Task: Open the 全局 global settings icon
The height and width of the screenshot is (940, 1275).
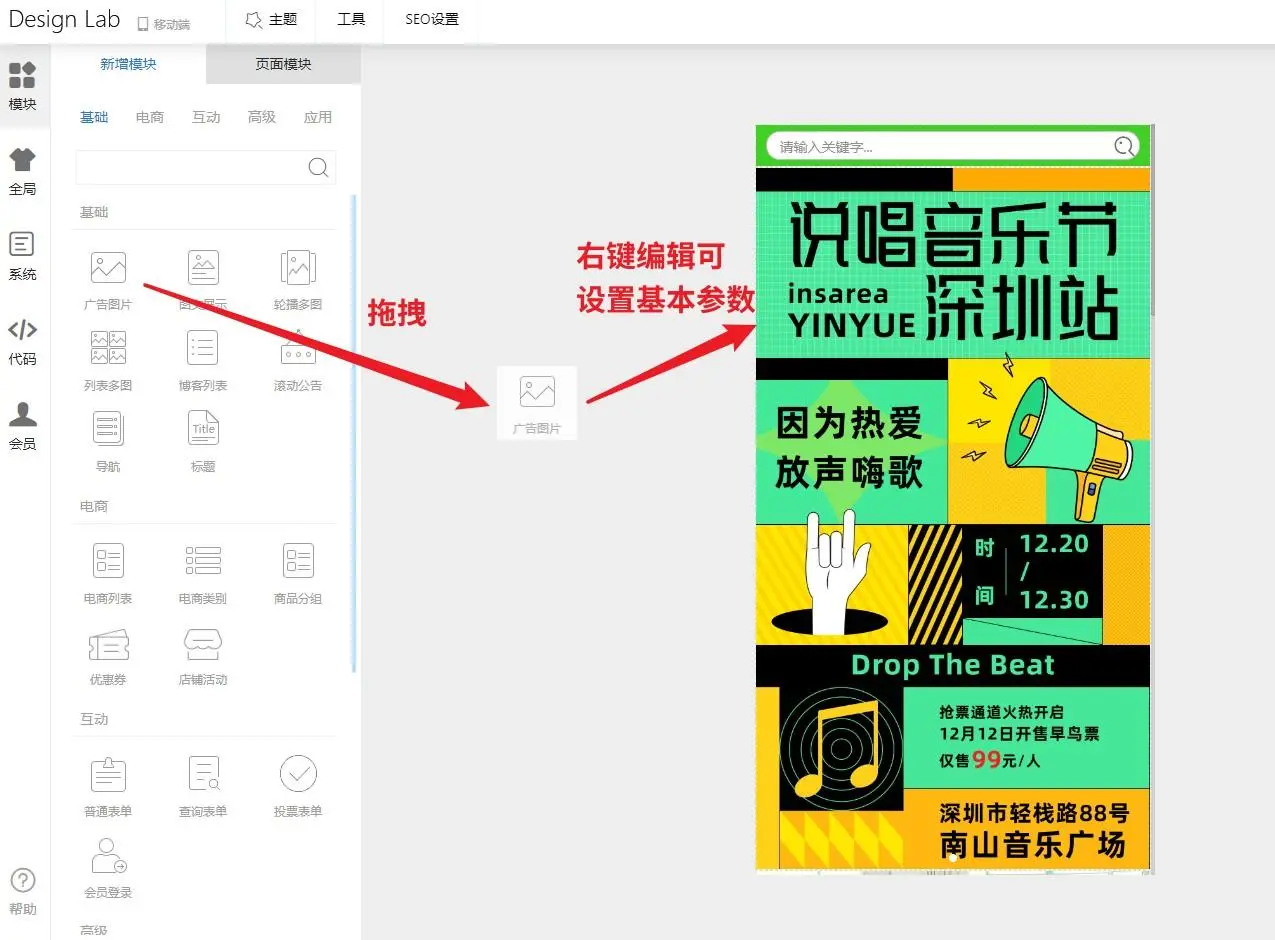Action: 22,170
